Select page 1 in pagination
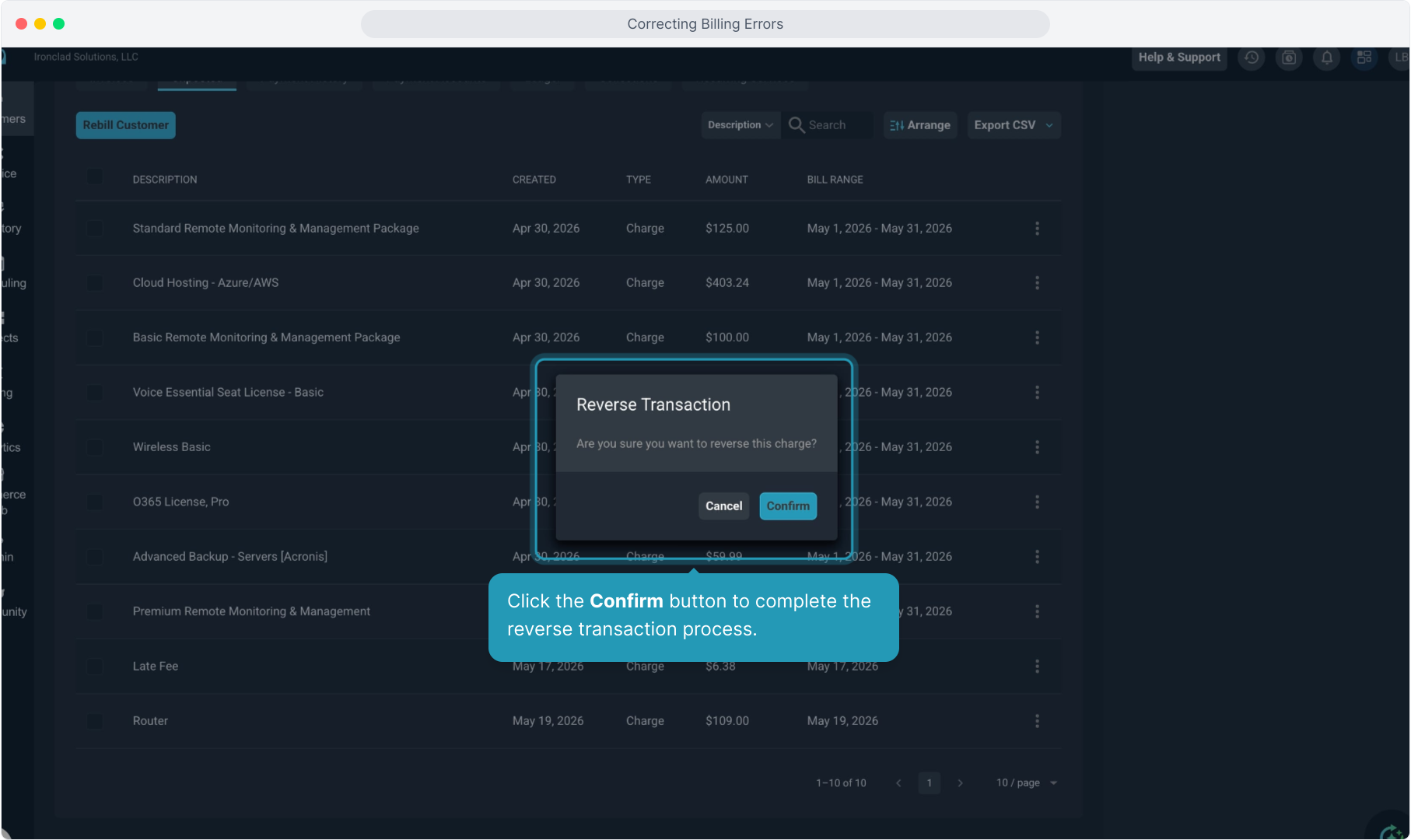This screenshot has width=1411, height=840. [930, 783]
